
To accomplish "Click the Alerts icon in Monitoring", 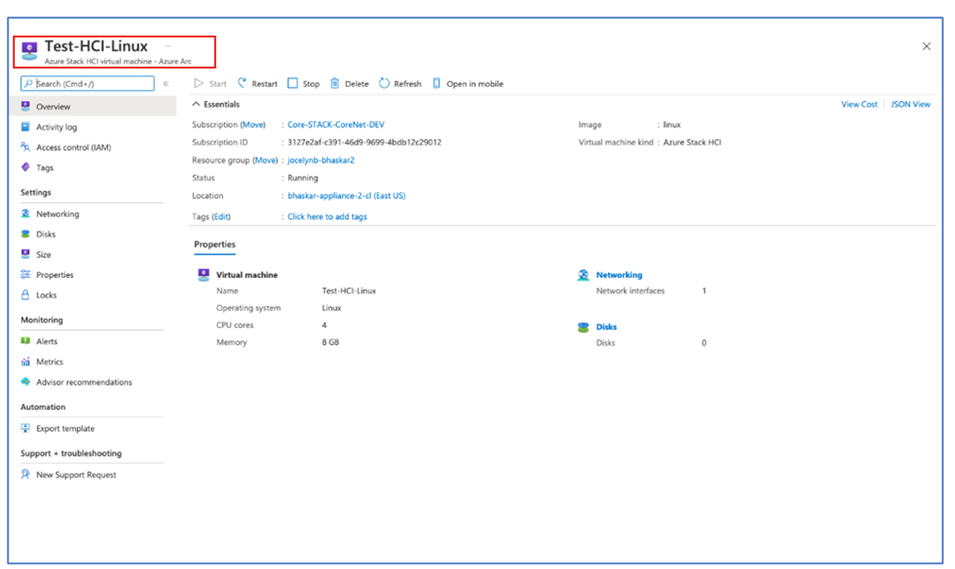I will (26, 341).
